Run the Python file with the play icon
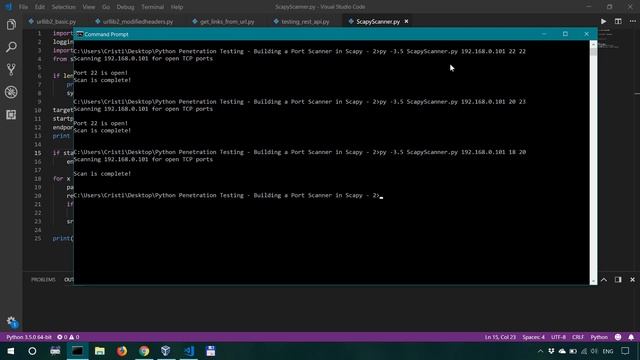The height and width of the screenshot is (360, 640). (x=603, y=21)
